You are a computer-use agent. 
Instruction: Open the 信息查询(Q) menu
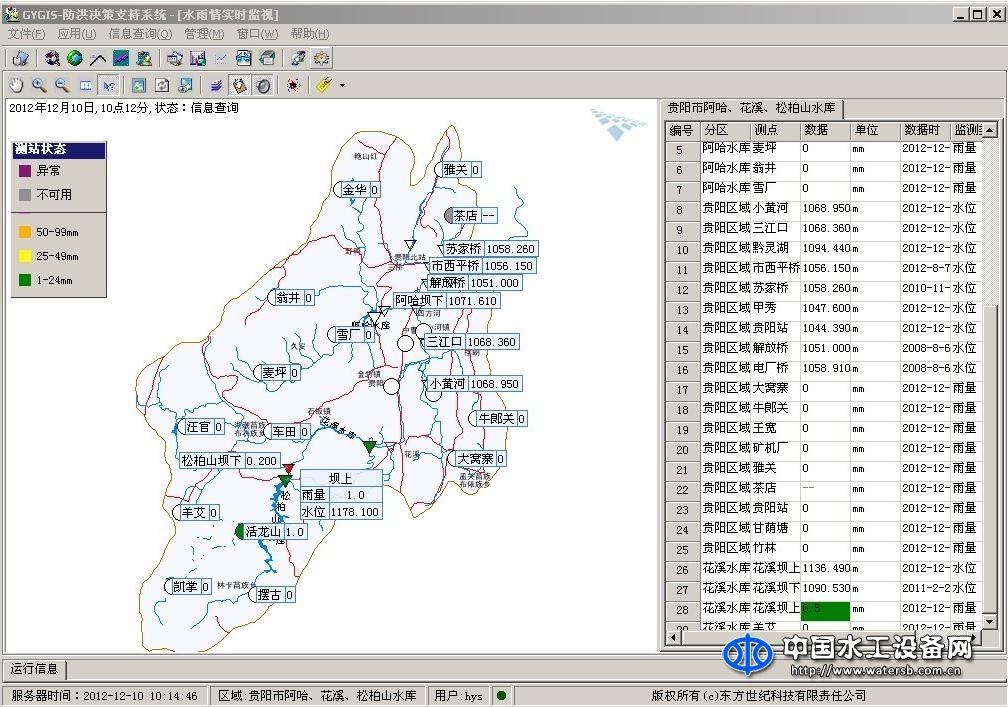[140, 33]
